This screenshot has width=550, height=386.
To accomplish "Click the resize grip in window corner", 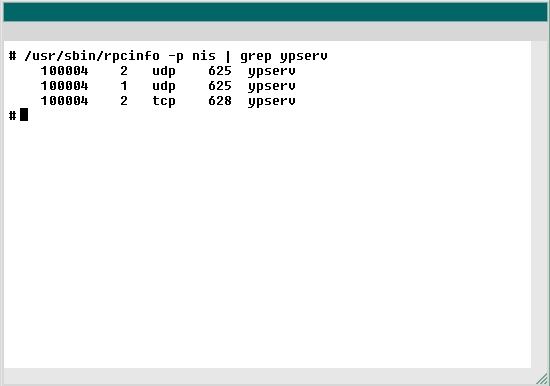I will (x=542, y=379).
